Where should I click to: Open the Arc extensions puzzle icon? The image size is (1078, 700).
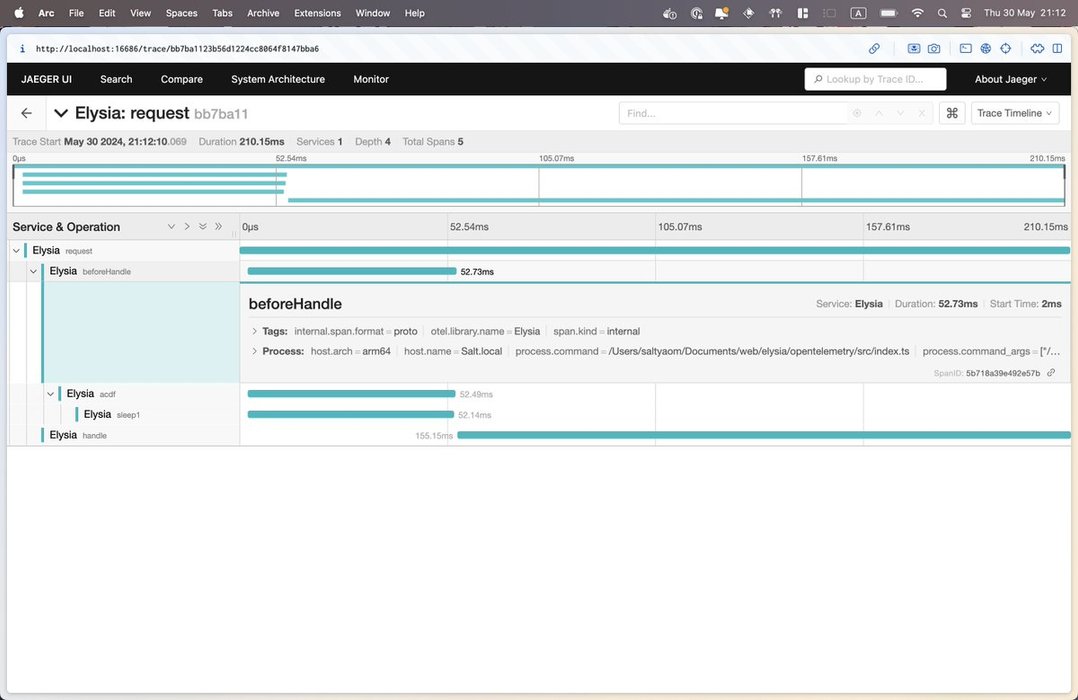coord(1037,49)
